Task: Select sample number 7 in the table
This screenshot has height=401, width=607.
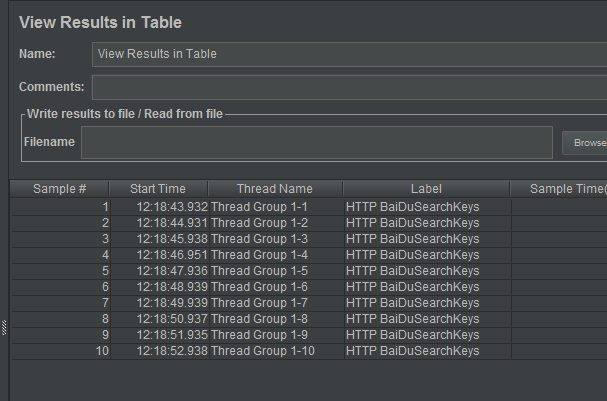Action: (x=309, y=303)
